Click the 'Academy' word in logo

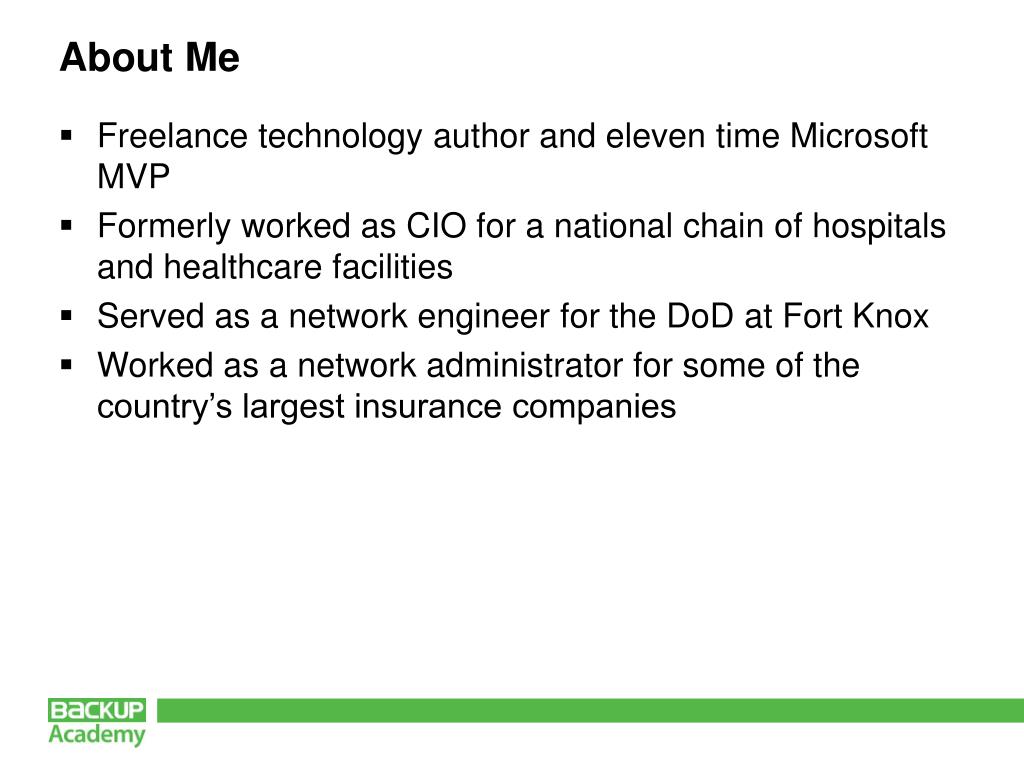click(97, 735)
